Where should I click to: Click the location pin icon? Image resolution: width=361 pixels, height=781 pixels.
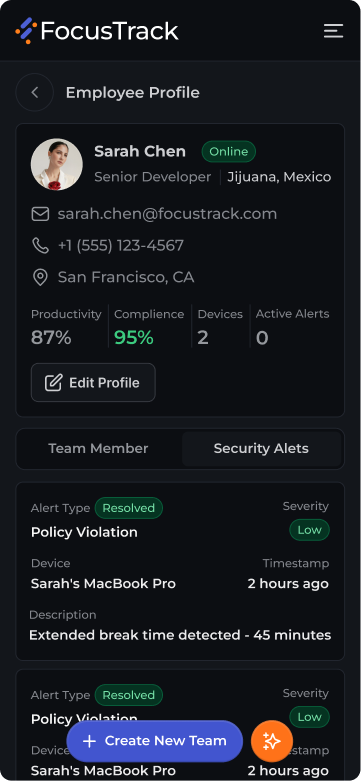pos(40,277)
